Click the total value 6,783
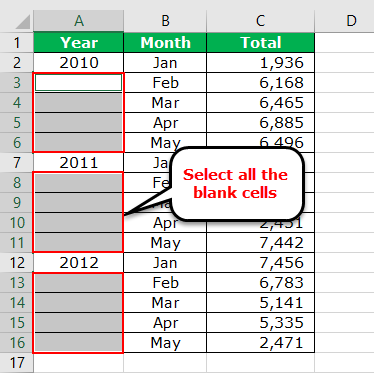374x373 pixels. tap(260, 283)
